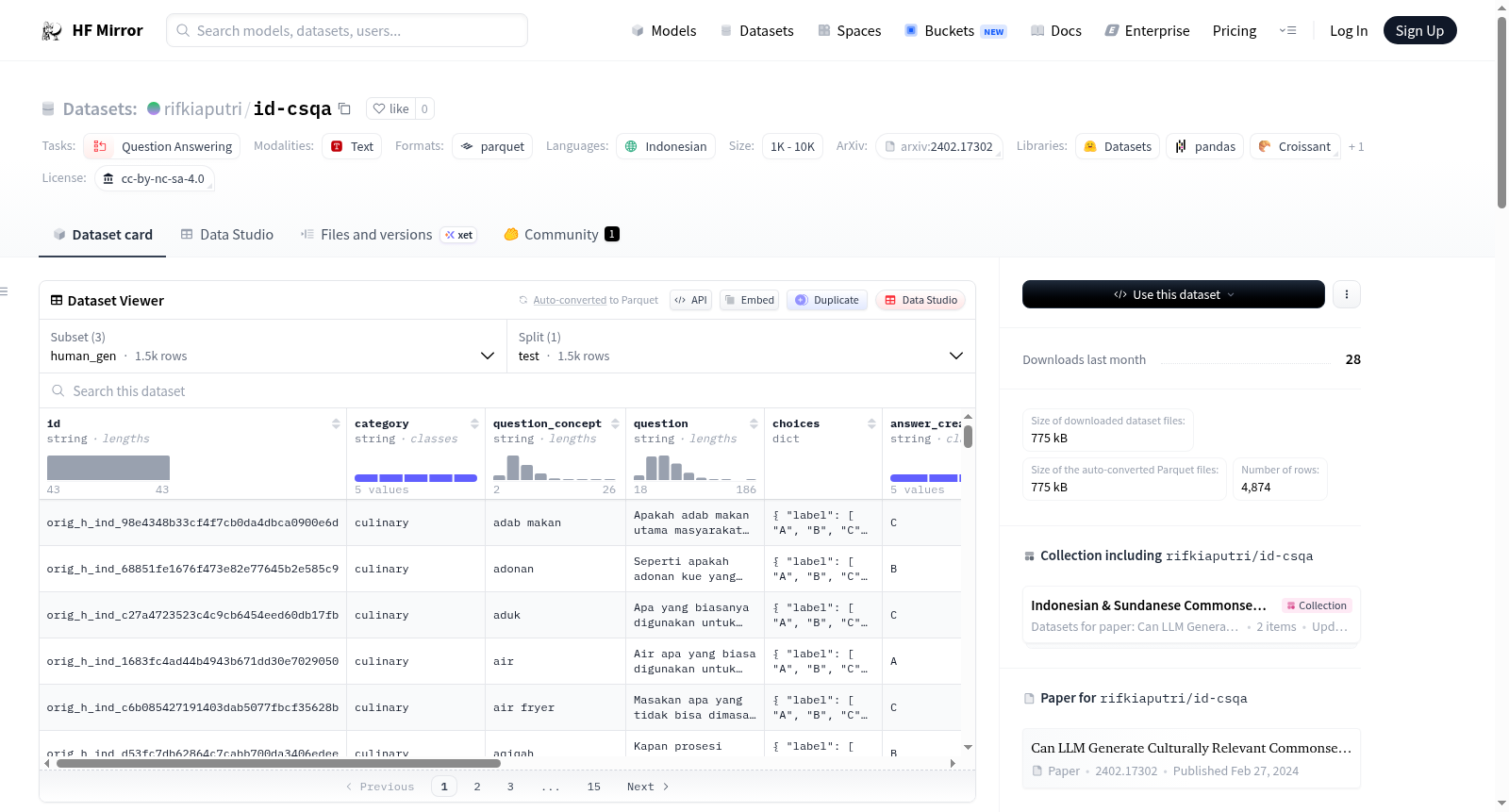
Task: Open the Subset human_gen dropdown
Action: pos(273,347)
